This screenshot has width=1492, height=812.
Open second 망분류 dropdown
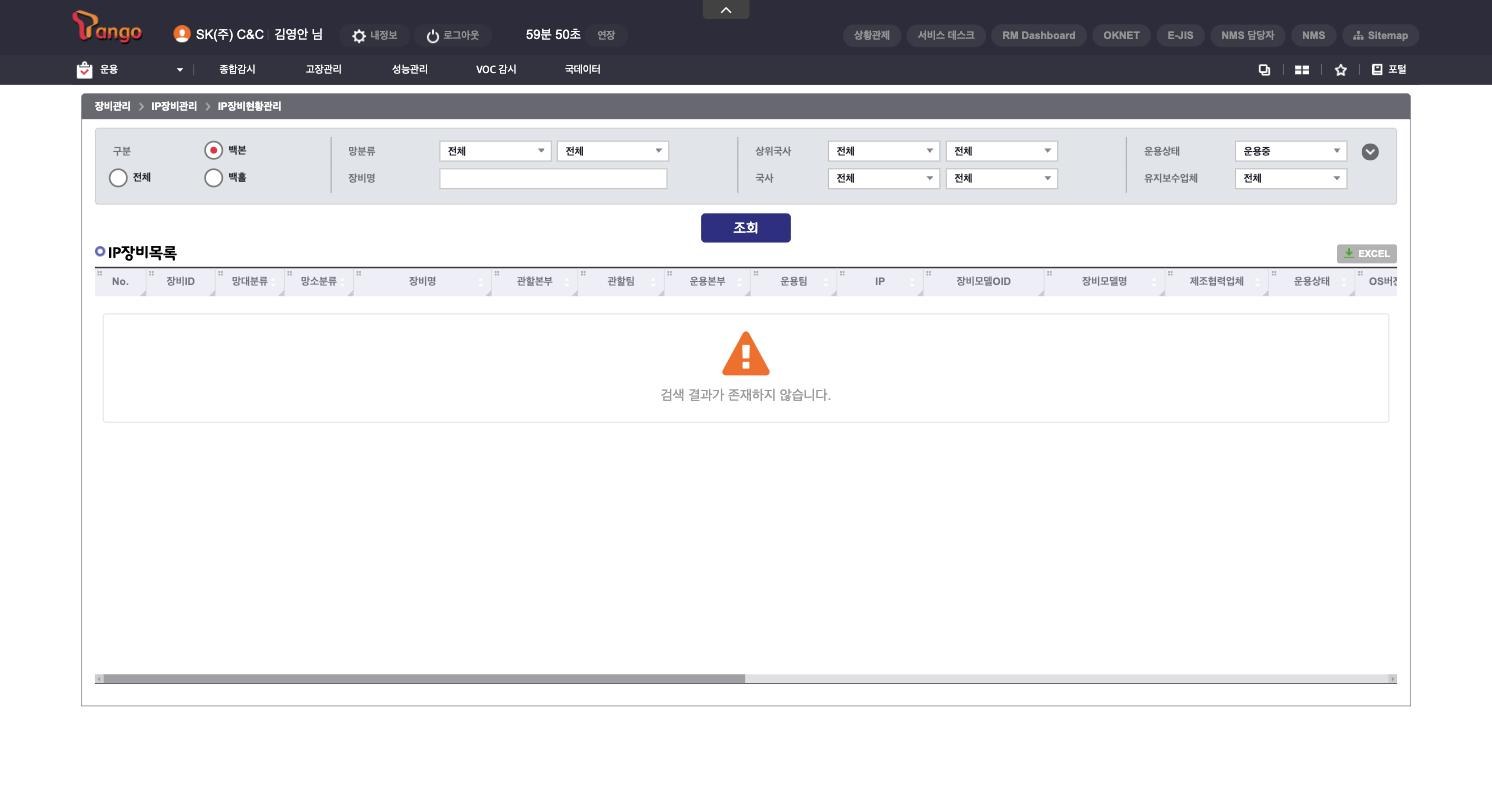(613, 151)
